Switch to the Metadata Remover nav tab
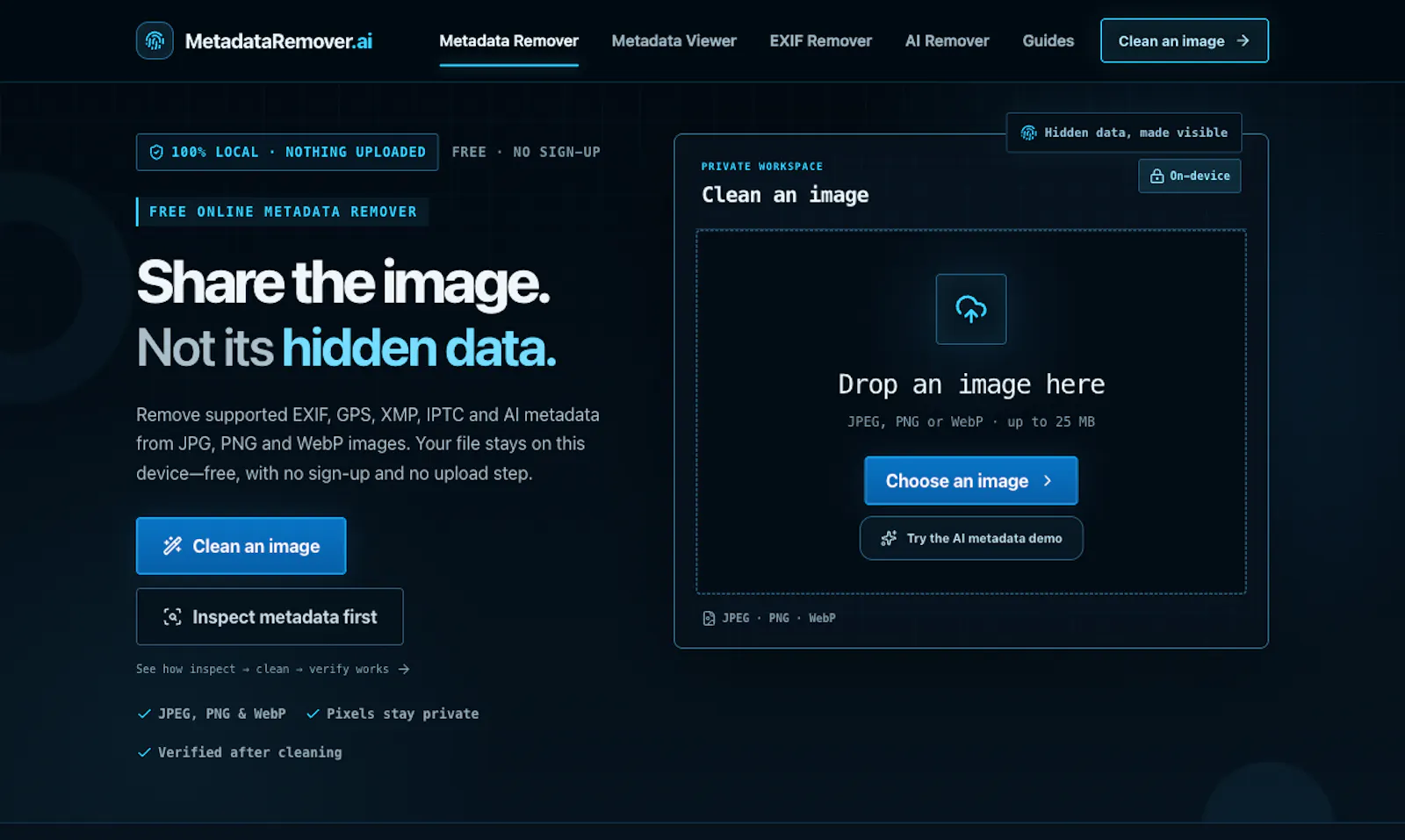 point(508,41)
